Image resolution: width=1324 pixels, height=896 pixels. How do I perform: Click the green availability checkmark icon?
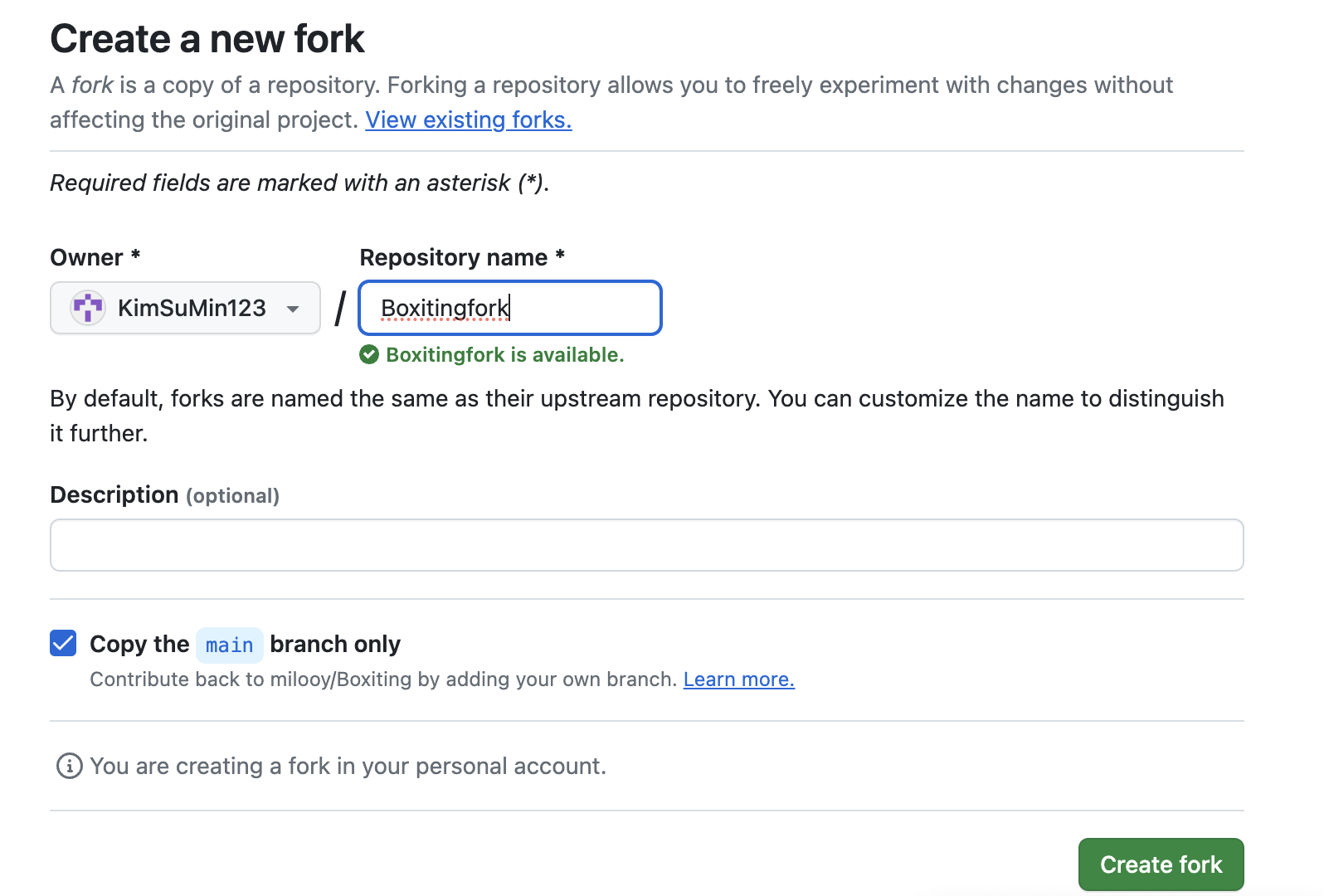(x=369, y=355)
